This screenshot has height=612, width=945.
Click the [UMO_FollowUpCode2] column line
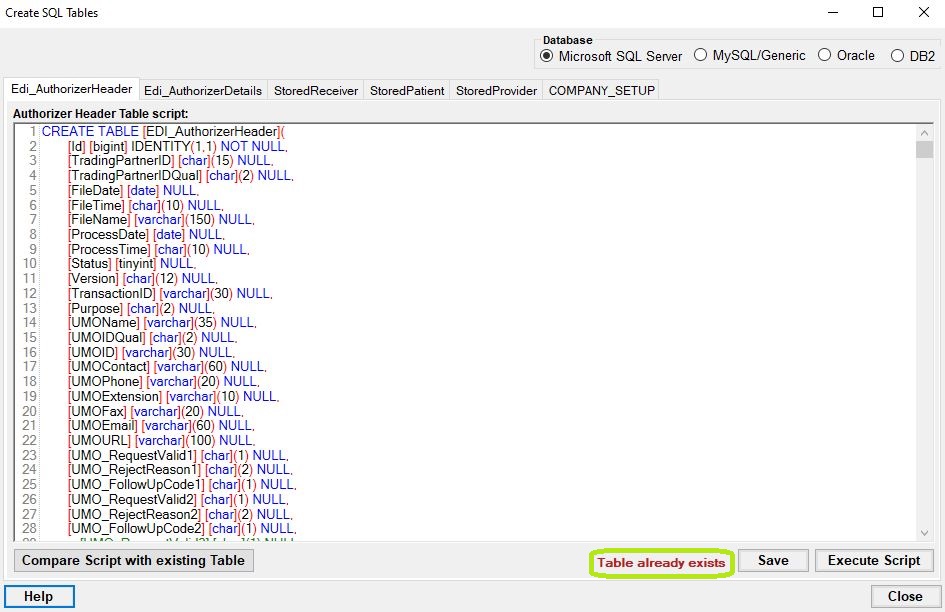(x=183, y=529)
